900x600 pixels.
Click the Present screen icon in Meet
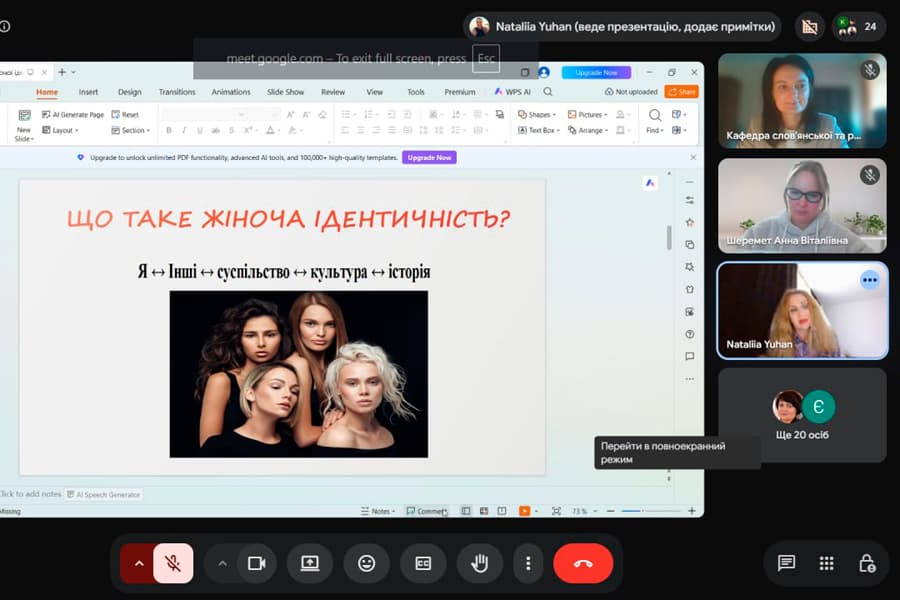click(x=310, y=563)
